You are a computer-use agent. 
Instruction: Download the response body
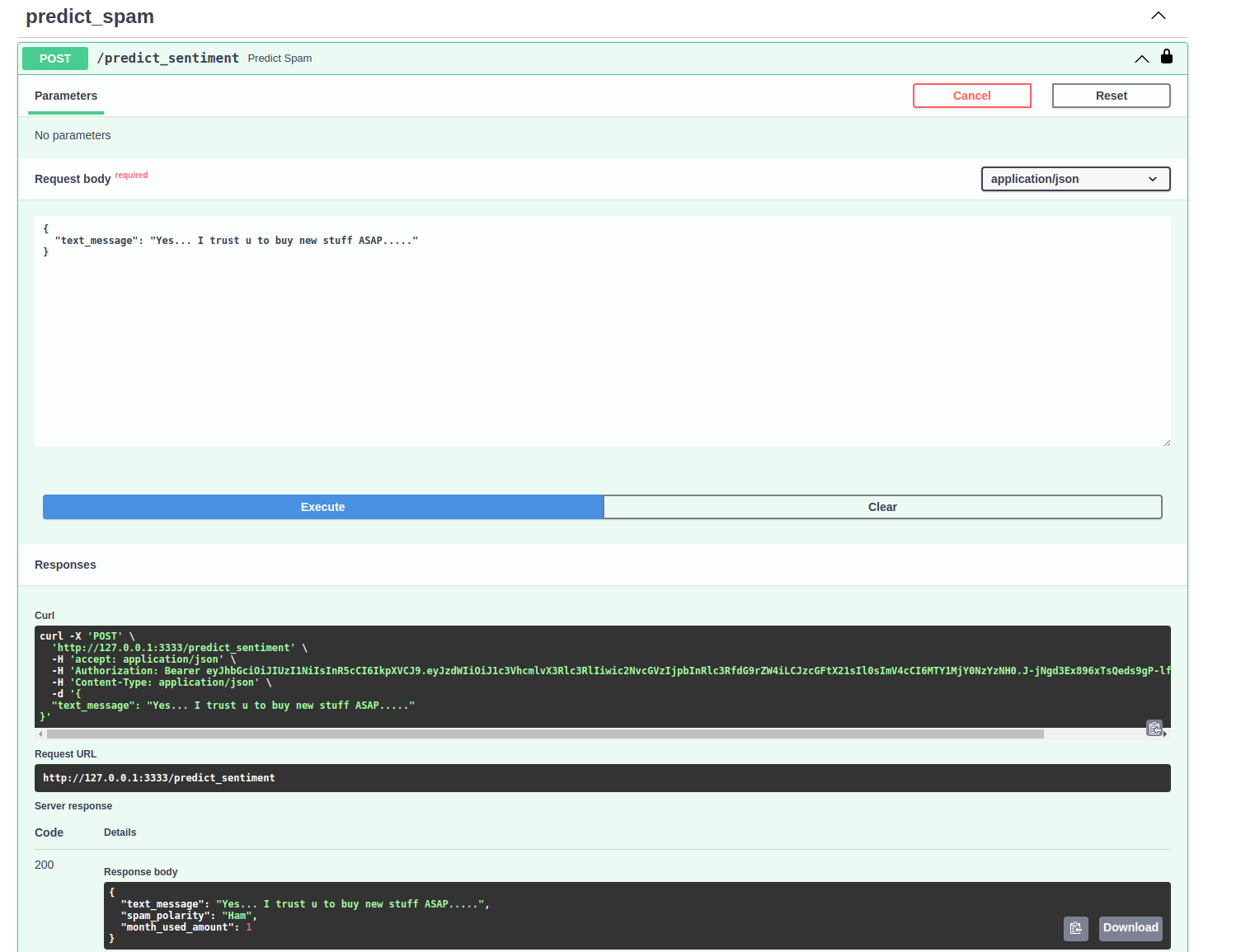(1131, 928)
